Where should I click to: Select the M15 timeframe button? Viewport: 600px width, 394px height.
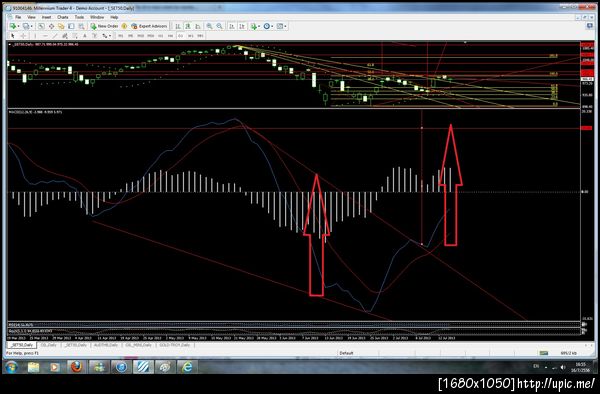pyautogui.click(x=140, y=36)
